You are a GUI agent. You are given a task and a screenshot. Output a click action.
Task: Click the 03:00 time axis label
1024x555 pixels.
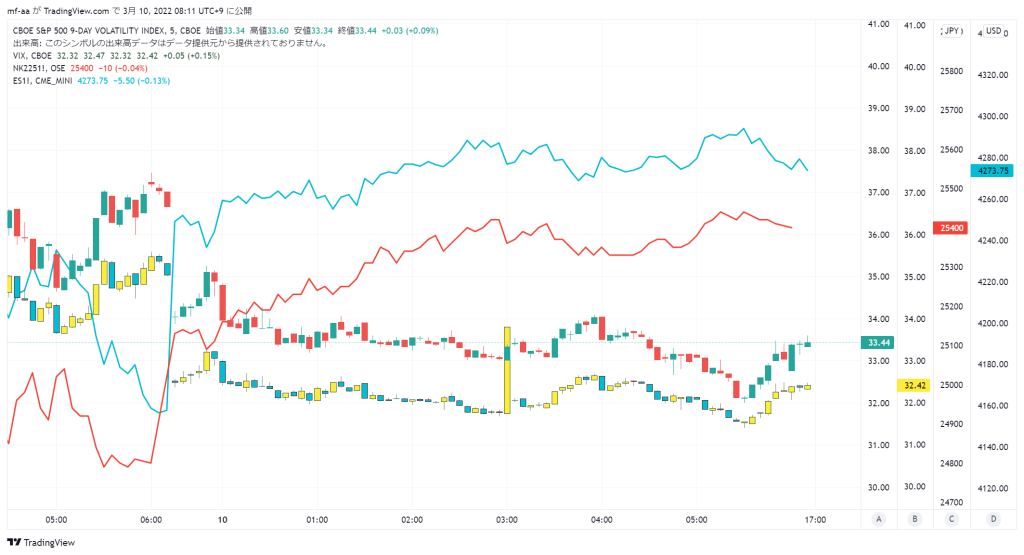(507, 520)
